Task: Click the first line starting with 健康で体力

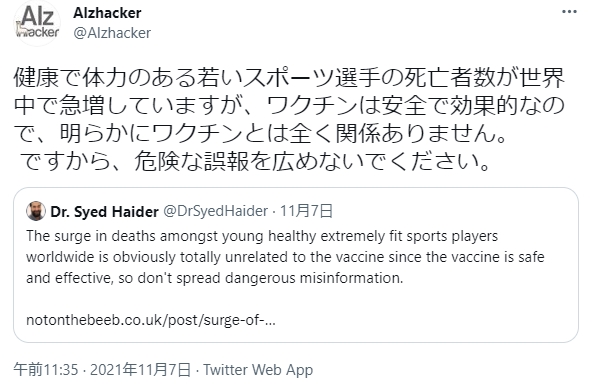Action: click(x=289, y=78)
